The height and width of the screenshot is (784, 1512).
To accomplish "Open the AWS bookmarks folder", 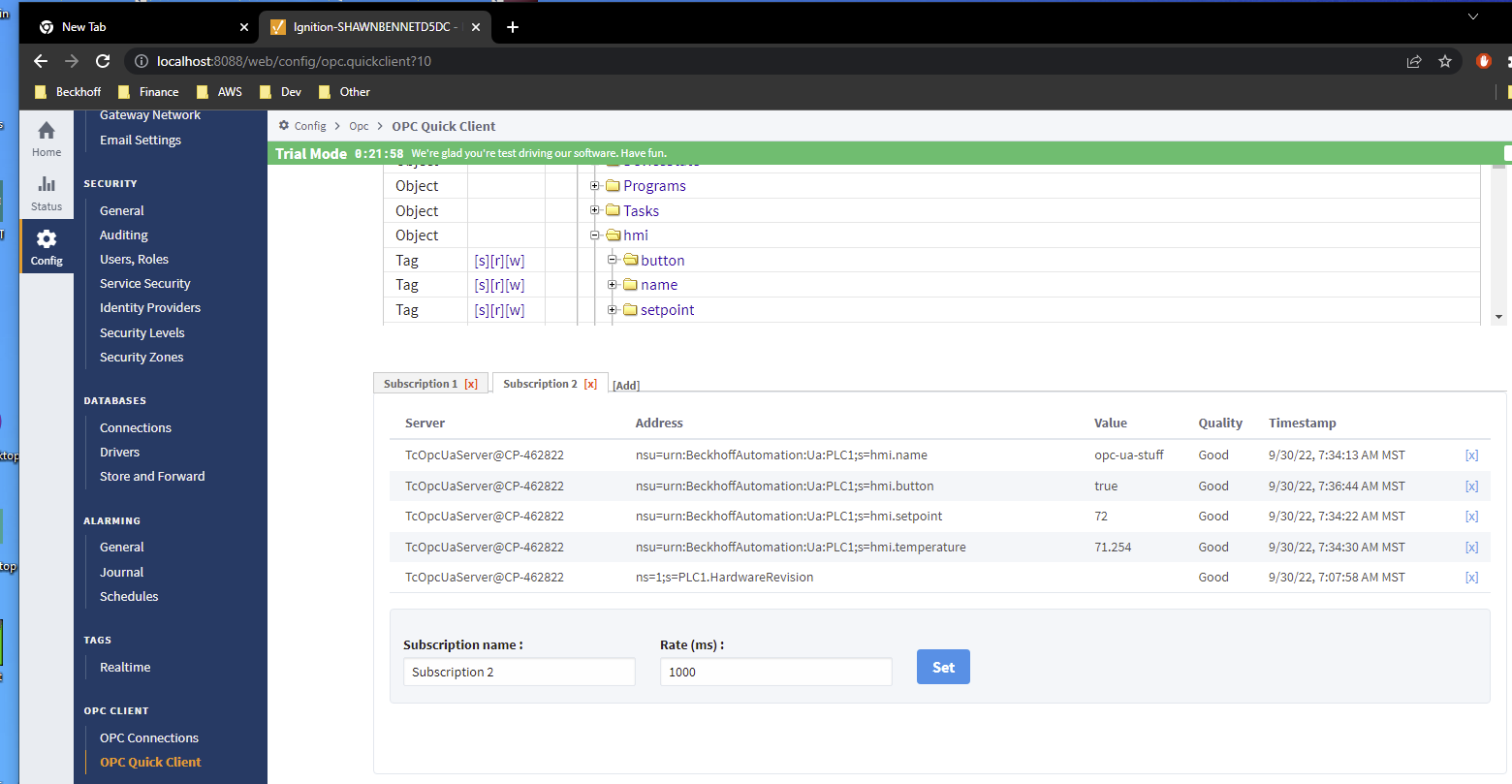I will pyautogui.click(x=219, y=92).
